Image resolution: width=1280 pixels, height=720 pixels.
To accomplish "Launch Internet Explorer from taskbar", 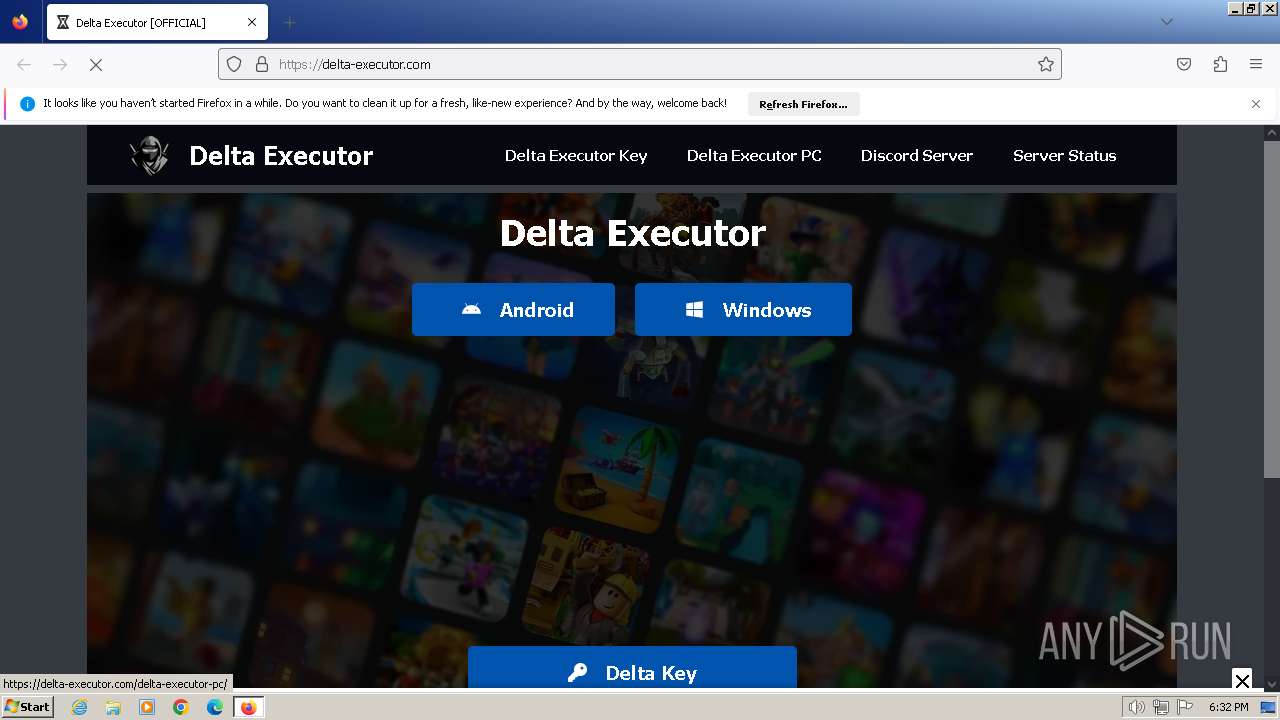I will click(x=79, y=707).
